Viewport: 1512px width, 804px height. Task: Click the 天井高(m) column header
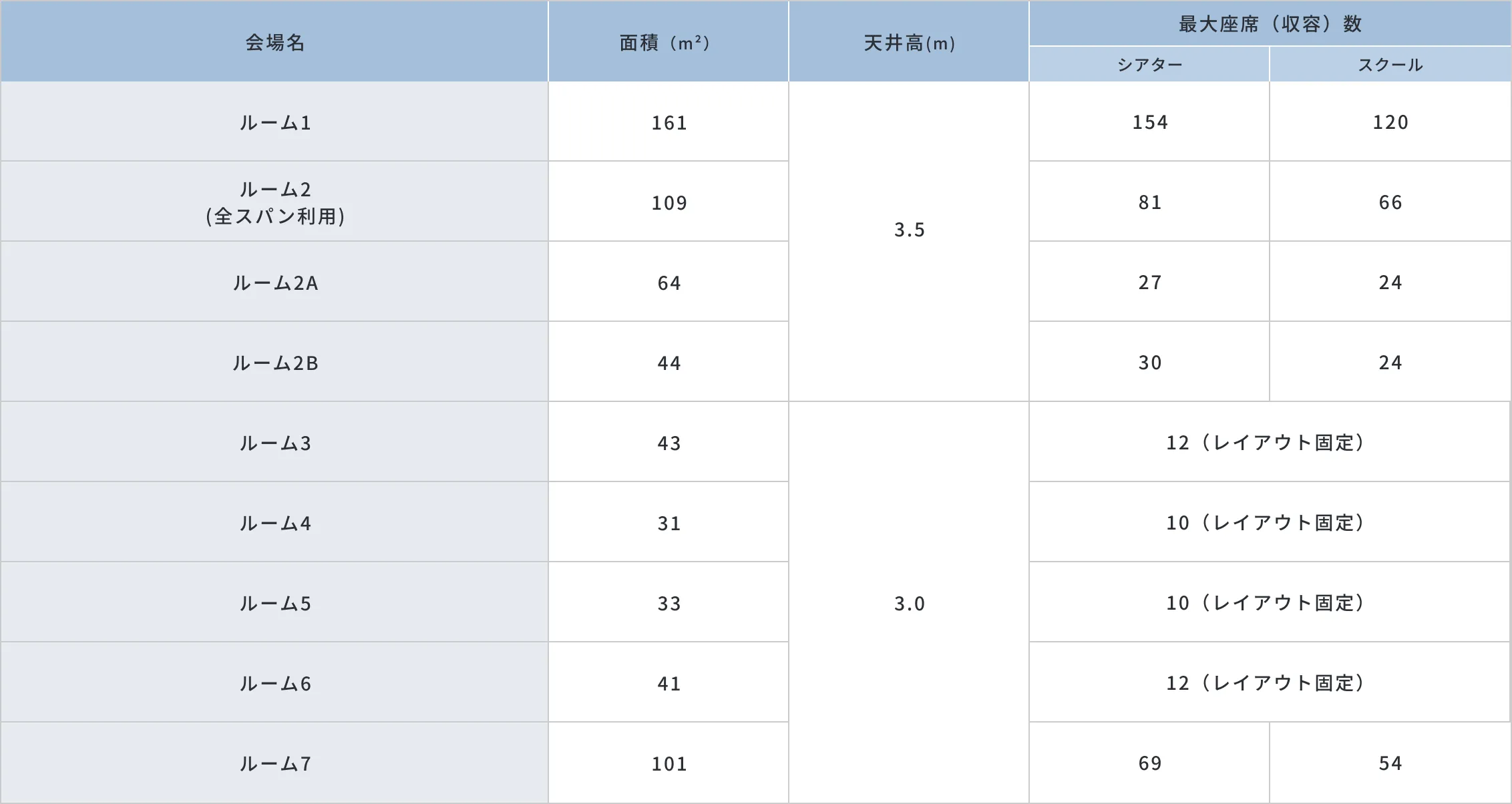909,43
